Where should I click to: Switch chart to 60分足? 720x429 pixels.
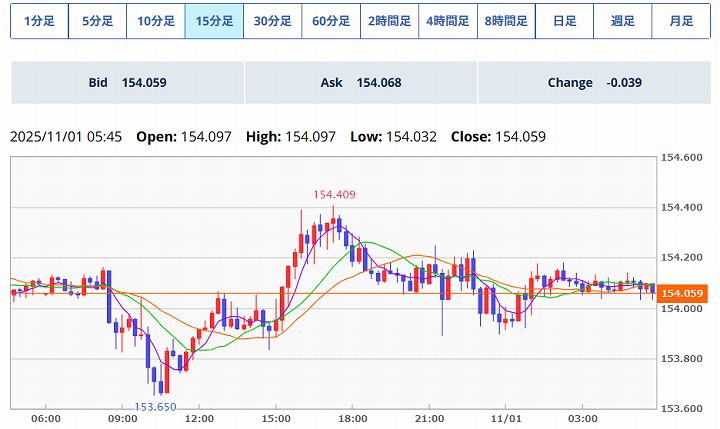[331, 21]
